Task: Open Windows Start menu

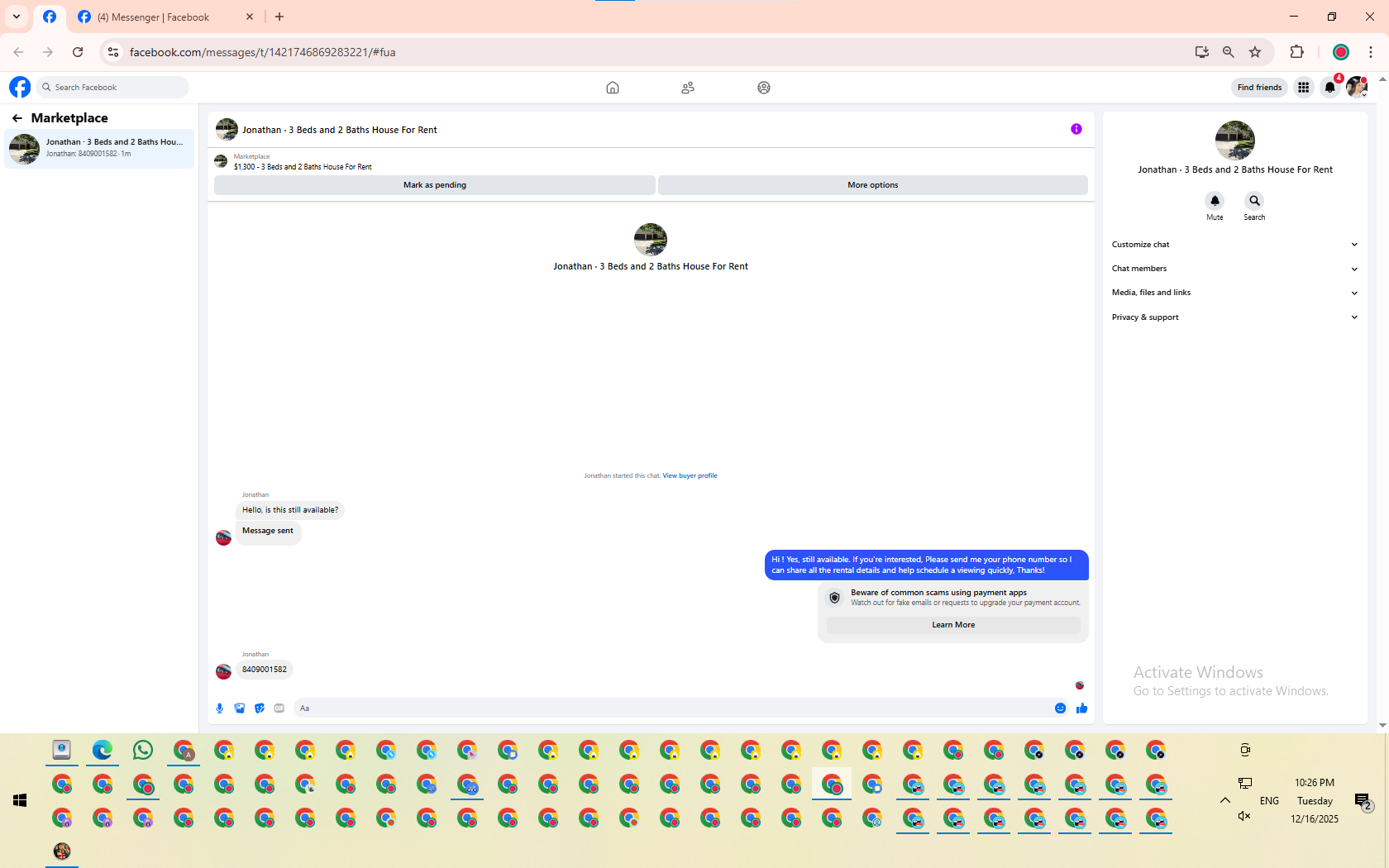Action: (20, 800)
